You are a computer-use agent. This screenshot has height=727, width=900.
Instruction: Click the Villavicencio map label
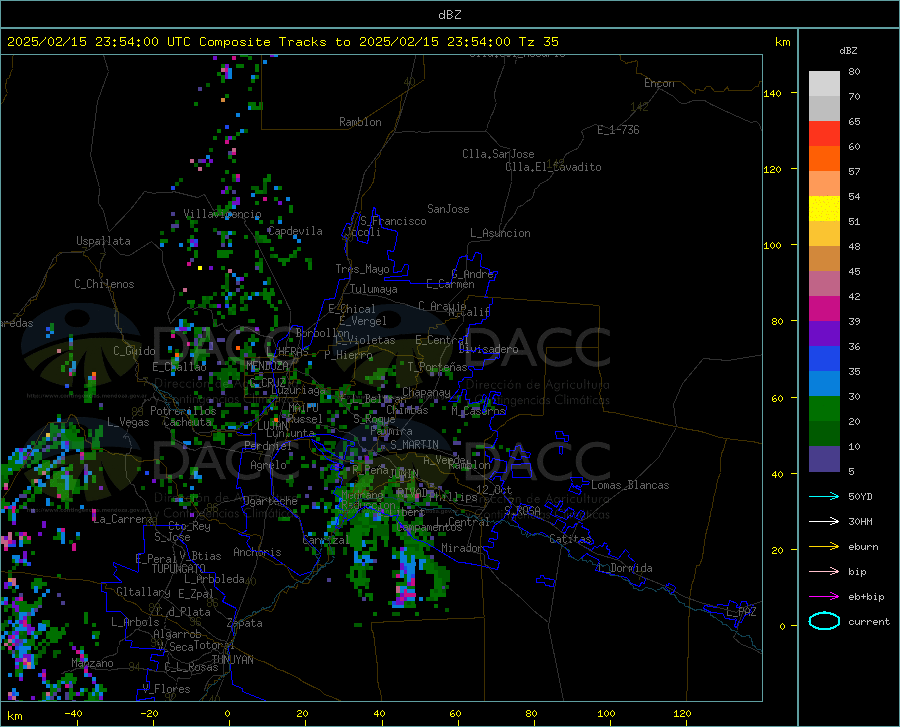click(222, 214)
